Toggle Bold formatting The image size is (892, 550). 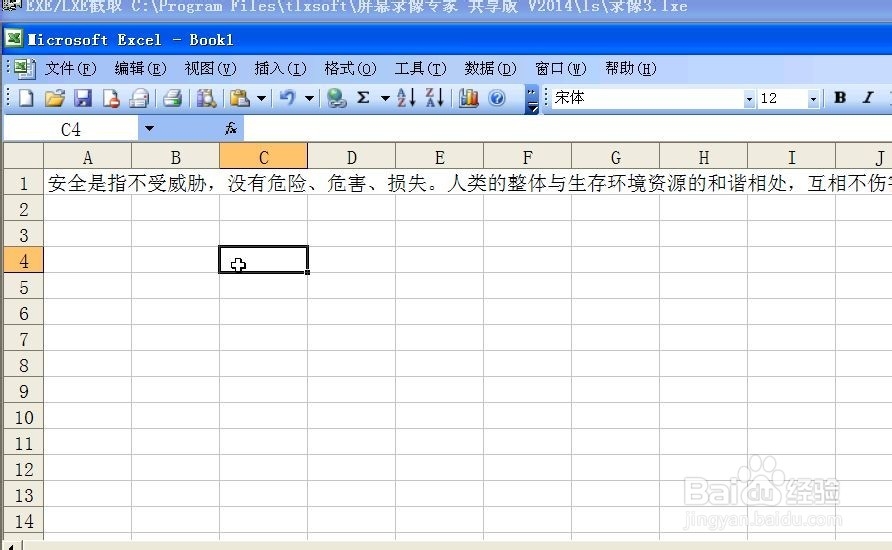point(840,98)
